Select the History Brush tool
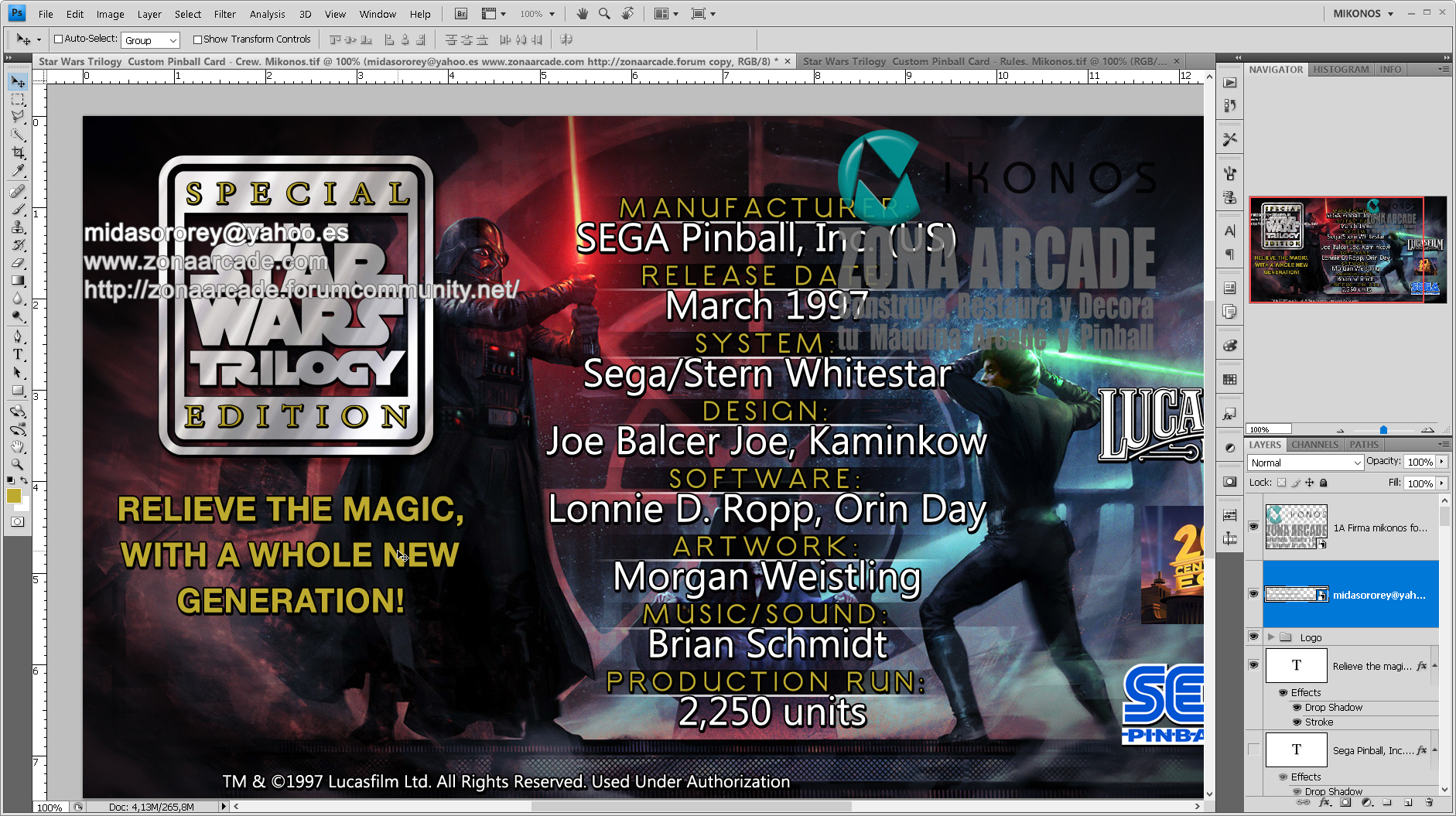Viewport: 1456px width, 816px height. (18, 244)
